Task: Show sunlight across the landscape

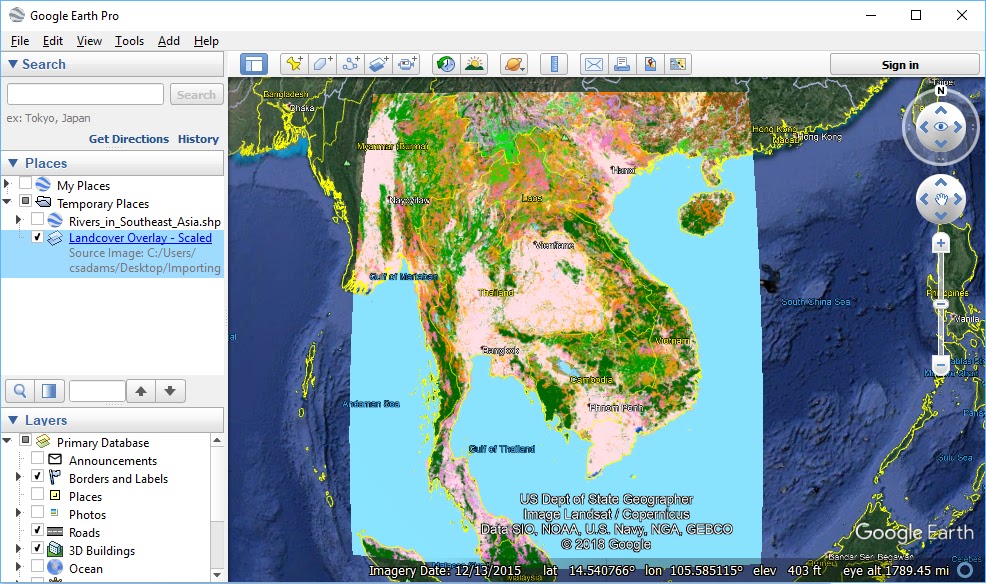Action: (x=474, y=64)
